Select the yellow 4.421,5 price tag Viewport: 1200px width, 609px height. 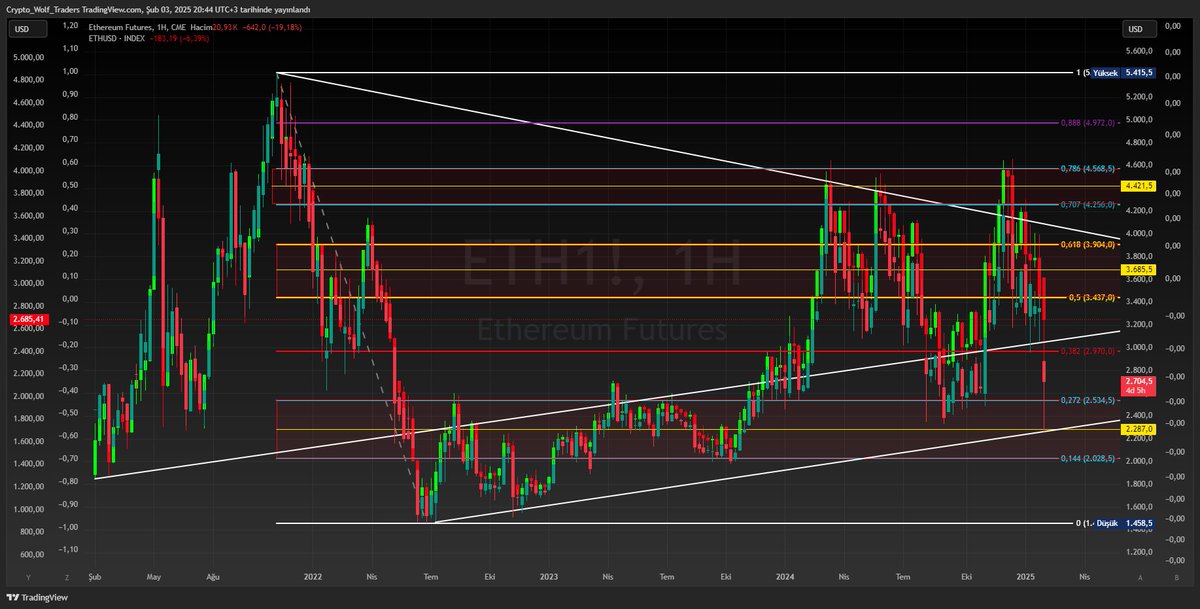pyautogui.click(x=1140, y=186)
